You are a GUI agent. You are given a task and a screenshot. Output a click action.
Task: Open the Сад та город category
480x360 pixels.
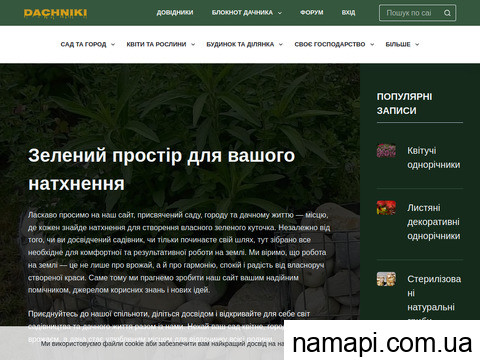[x=83, y=44]
